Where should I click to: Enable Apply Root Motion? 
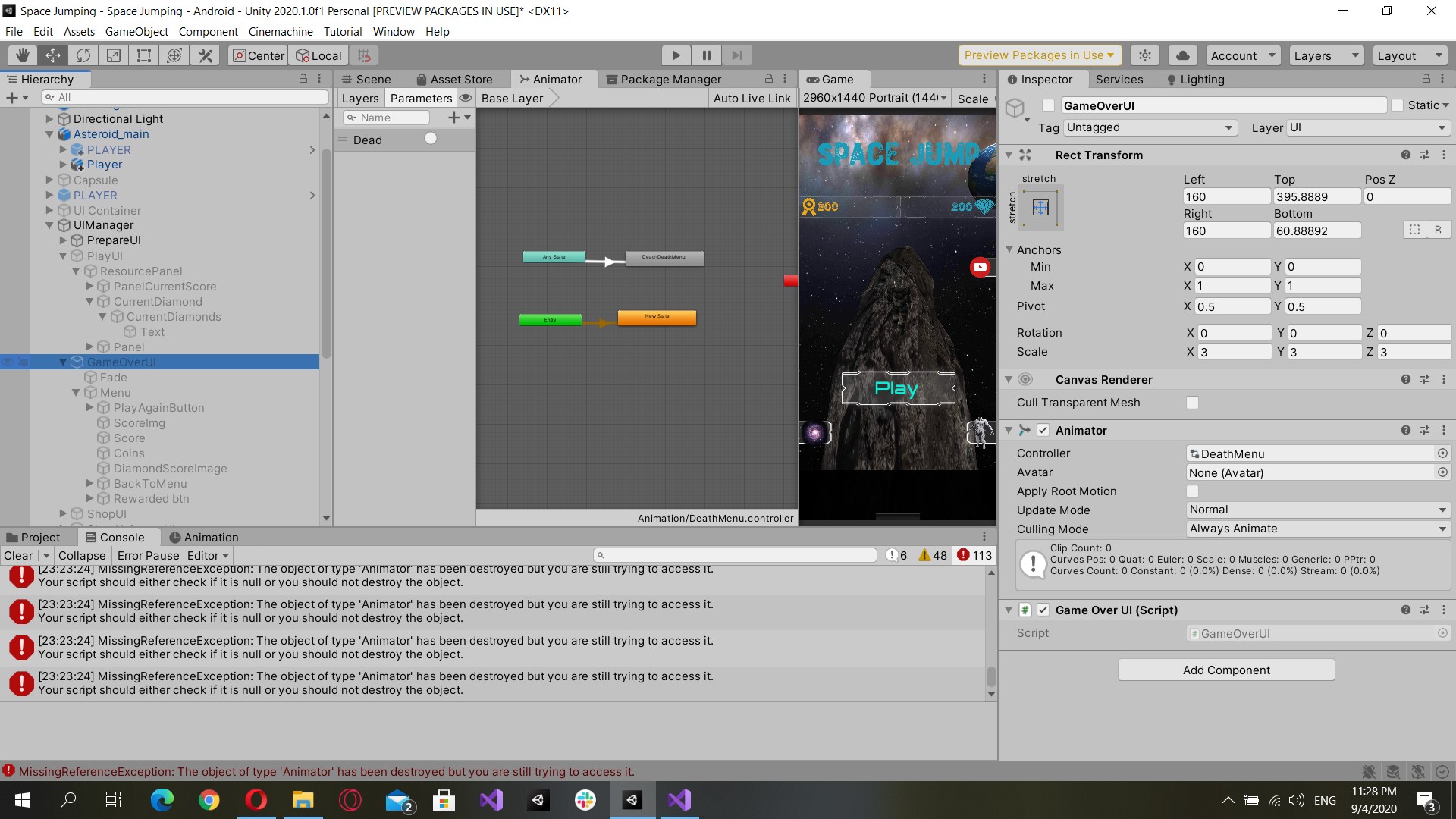(x=1192, y=491)
